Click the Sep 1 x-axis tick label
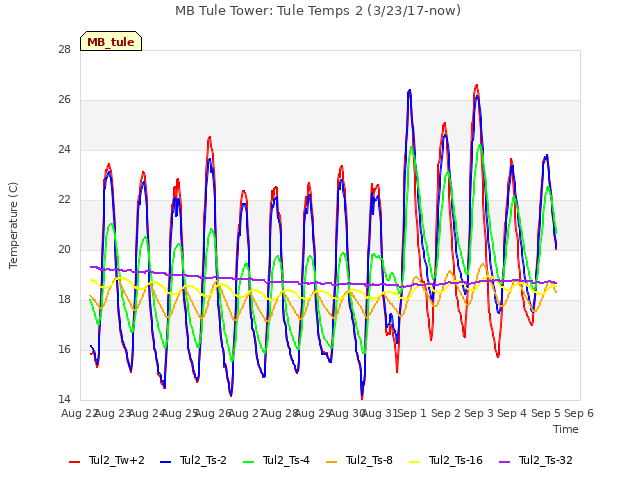 click(x=412, y=413)
